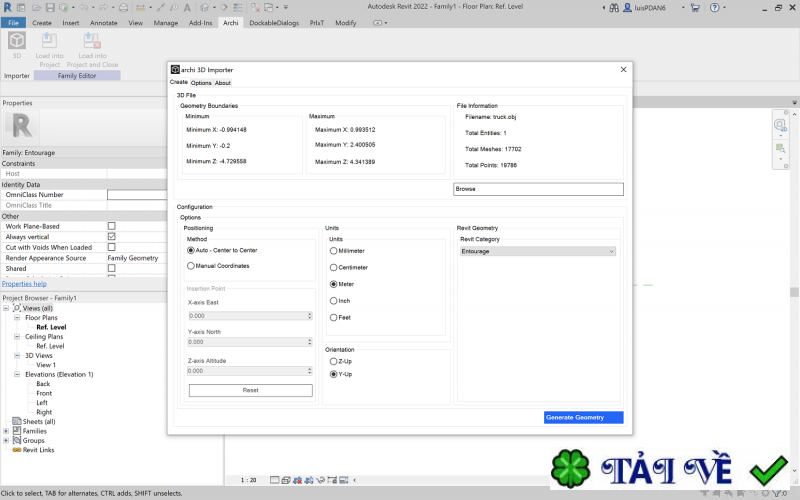This screenshot has height=500, width=800.
Task: Select Manual Coordinates positioning method
Action: (191, 266)
